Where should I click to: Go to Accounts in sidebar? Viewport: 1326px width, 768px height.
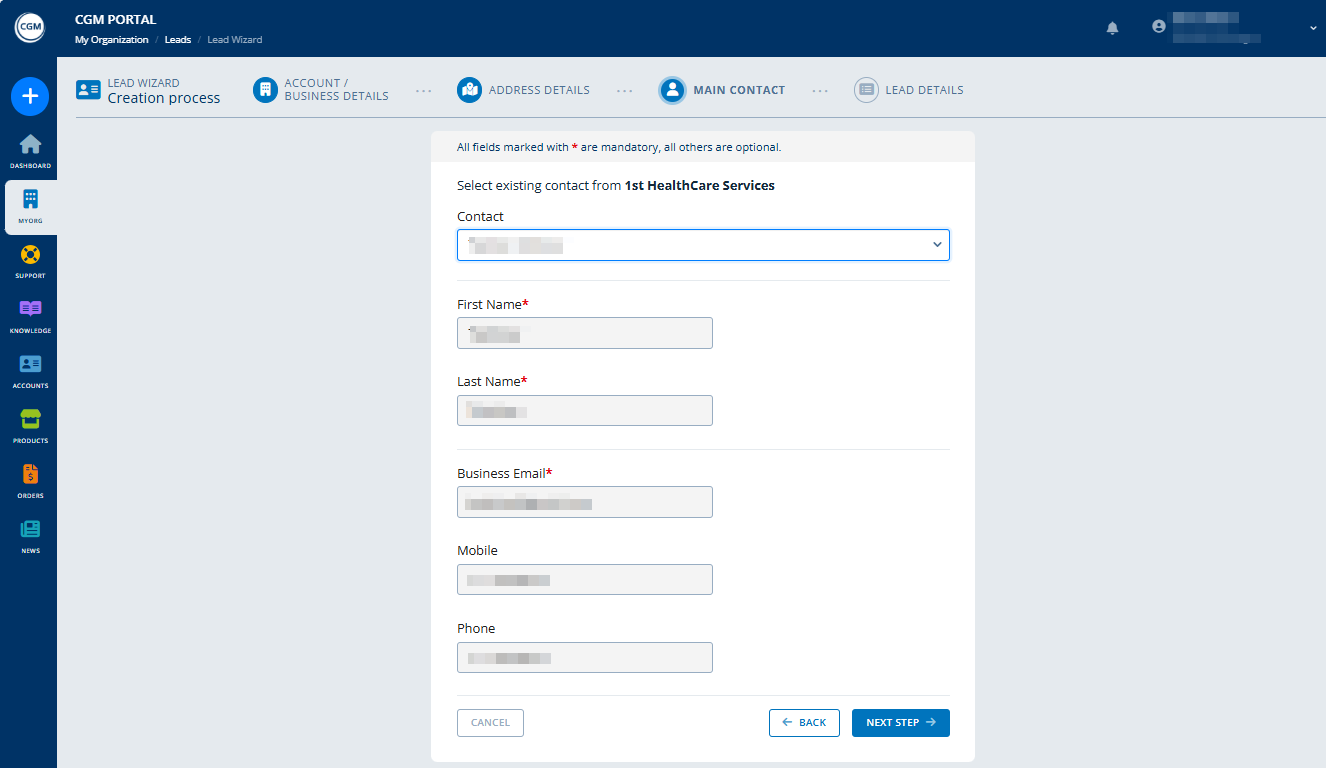coord(30,366)
